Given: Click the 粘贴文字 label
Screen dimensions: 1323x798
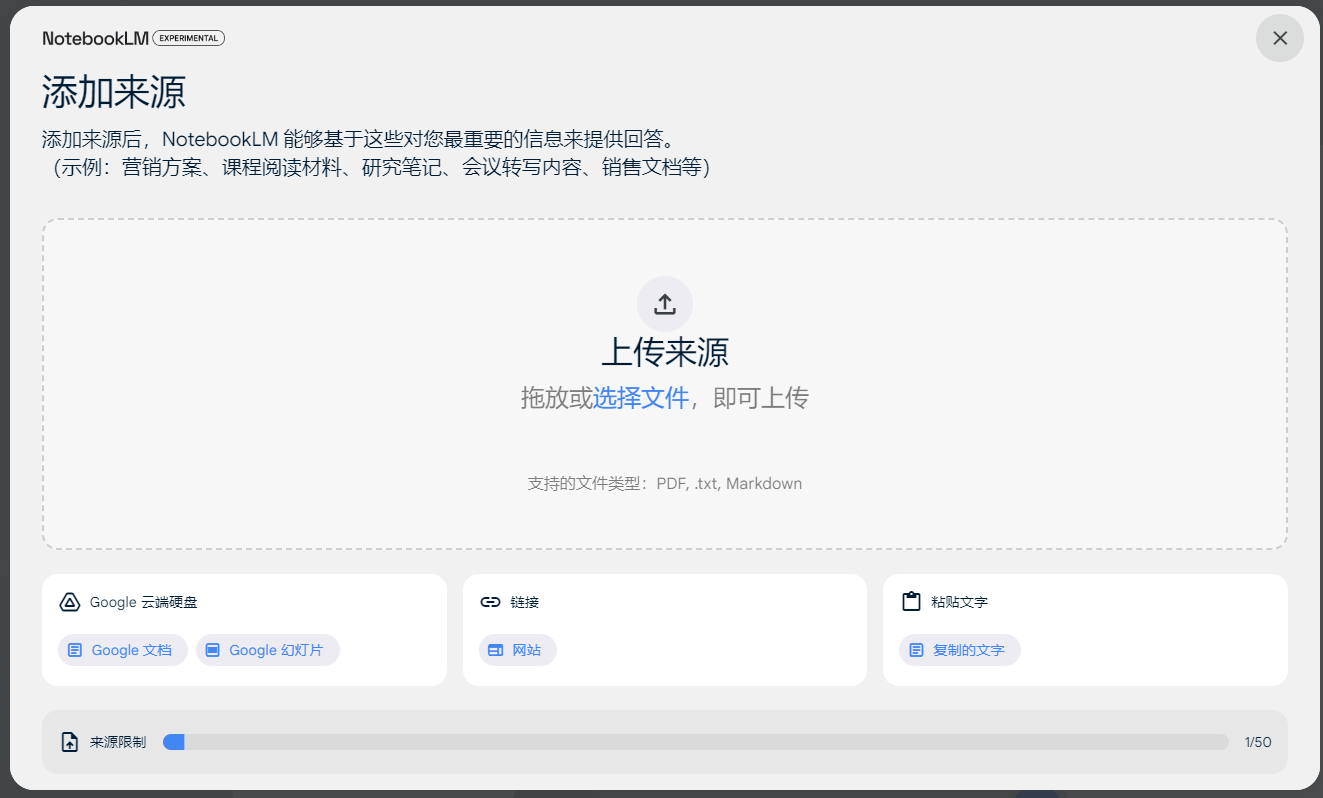Looking at the screenshot, I should (x=959, y=602).
